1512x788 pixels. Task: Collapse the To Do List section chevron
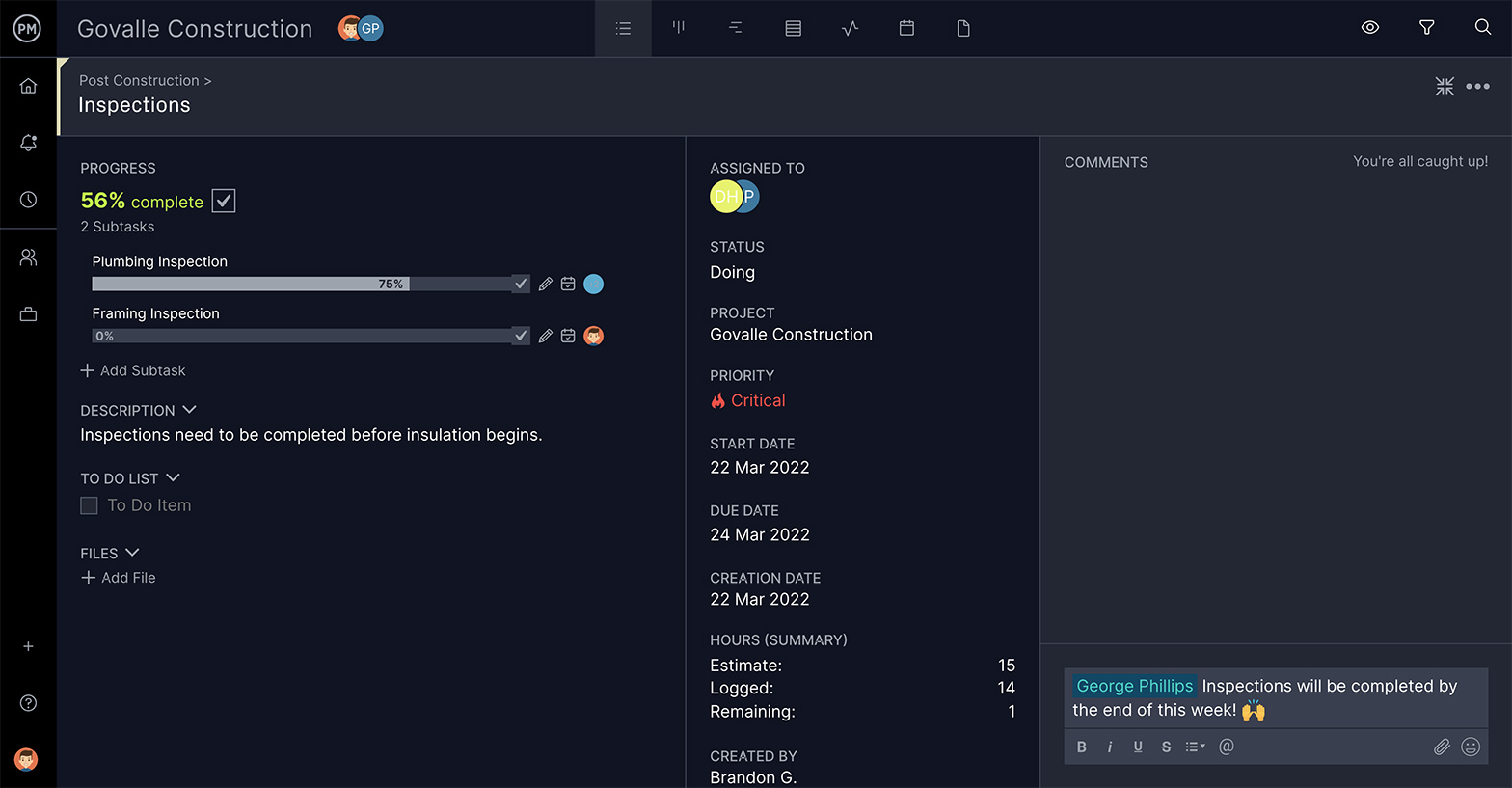pos(174,477)
